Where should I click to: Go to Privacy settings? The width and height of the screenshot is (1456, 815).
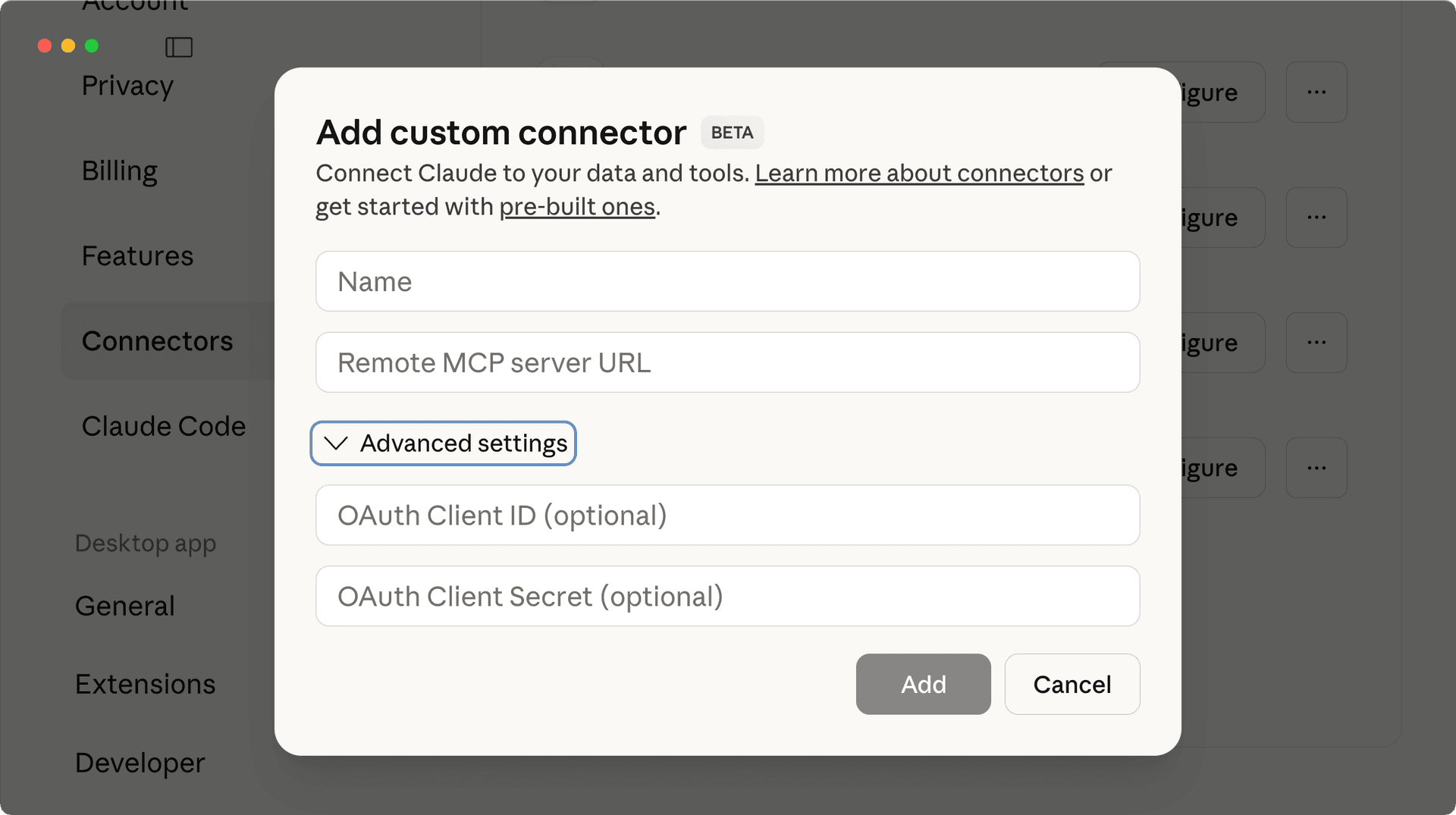(127, 86)
